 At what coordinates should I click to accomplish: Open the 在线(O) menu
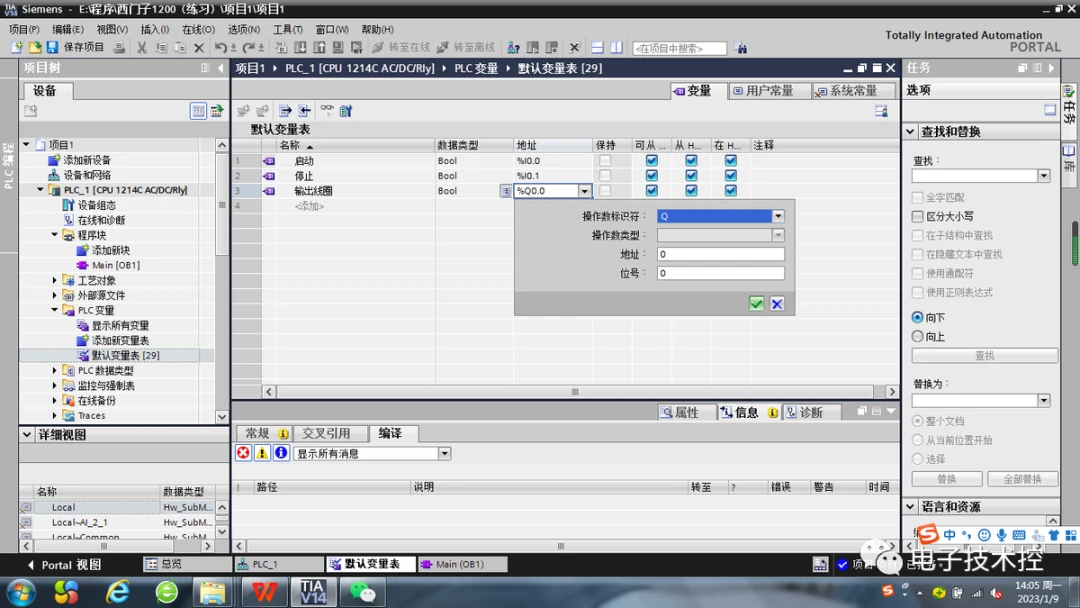(198, 30)
